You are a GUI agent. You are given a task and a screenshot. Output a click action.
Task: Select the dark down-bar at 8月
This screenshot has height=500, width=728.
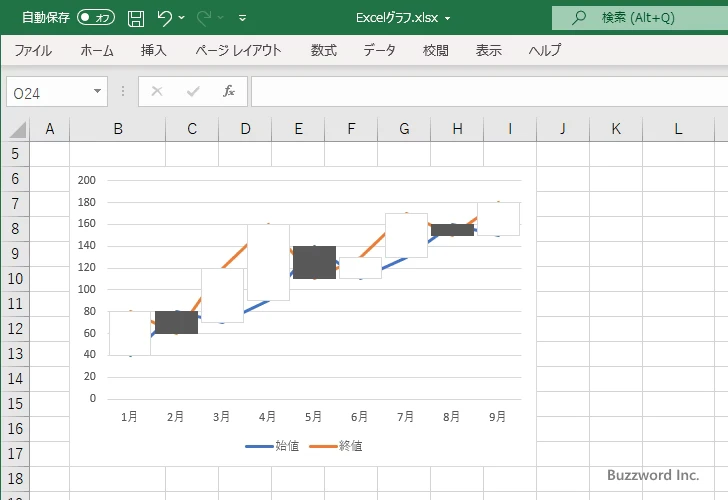tap(452, 230)
